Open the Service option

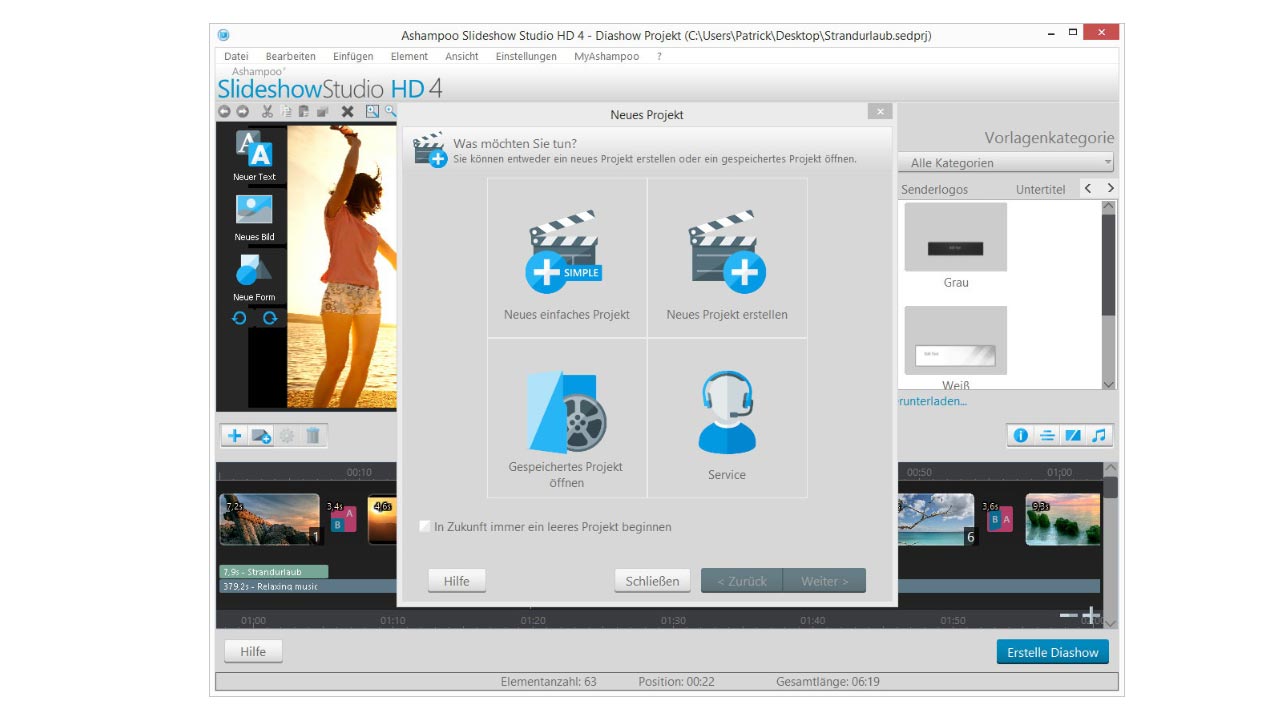(x=727, y=418)
